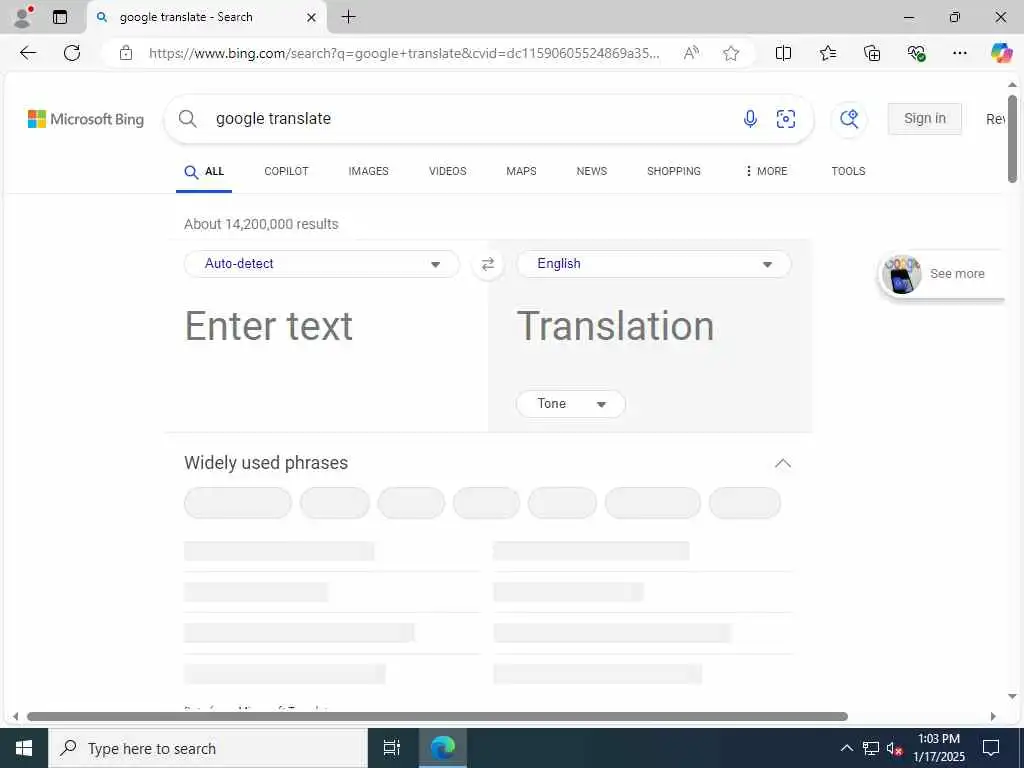The image size is (1024, 768).
Task: Show hidden system tray icons
Action: click(846, 748)
